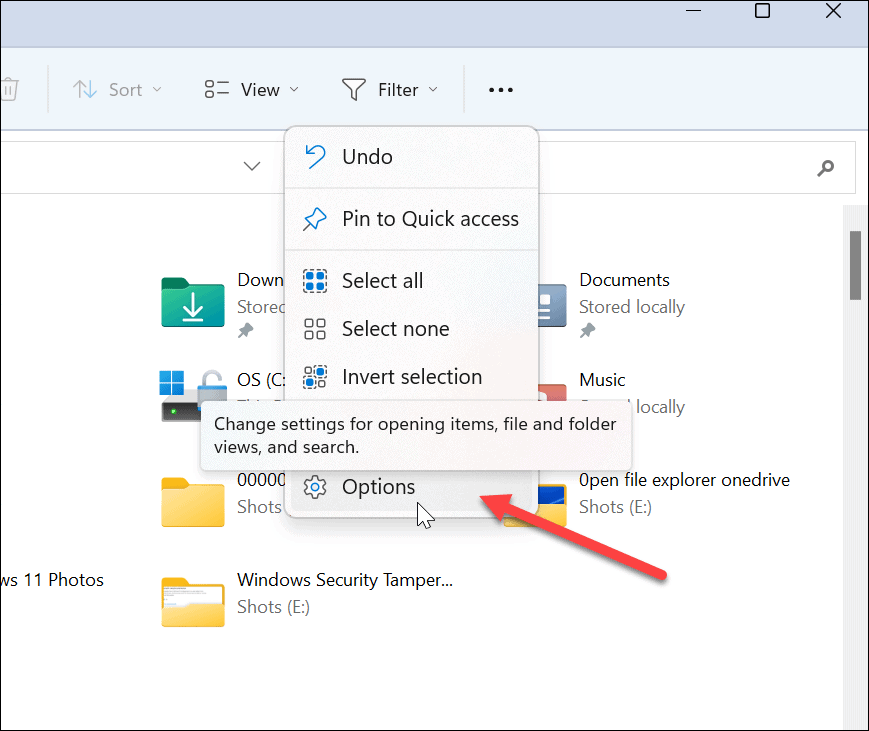Click the Filter funnel icon
The width and height of the screenshot is (869, 731).
354,89
